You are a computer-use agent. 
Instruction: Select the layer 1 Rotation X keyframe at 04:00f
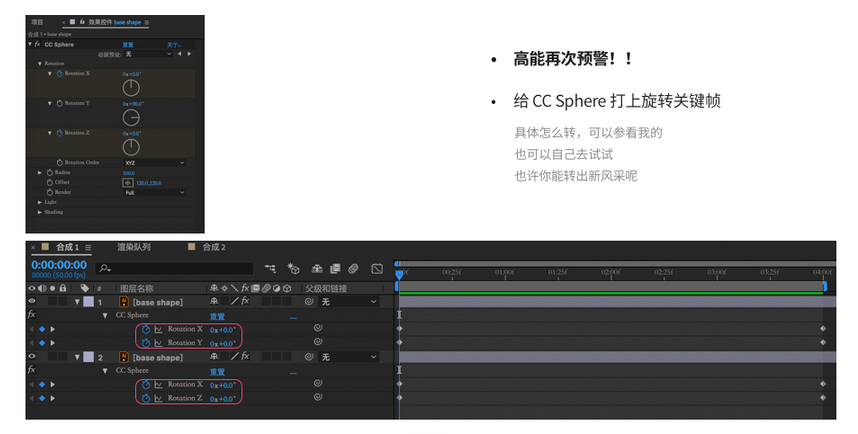823,328
